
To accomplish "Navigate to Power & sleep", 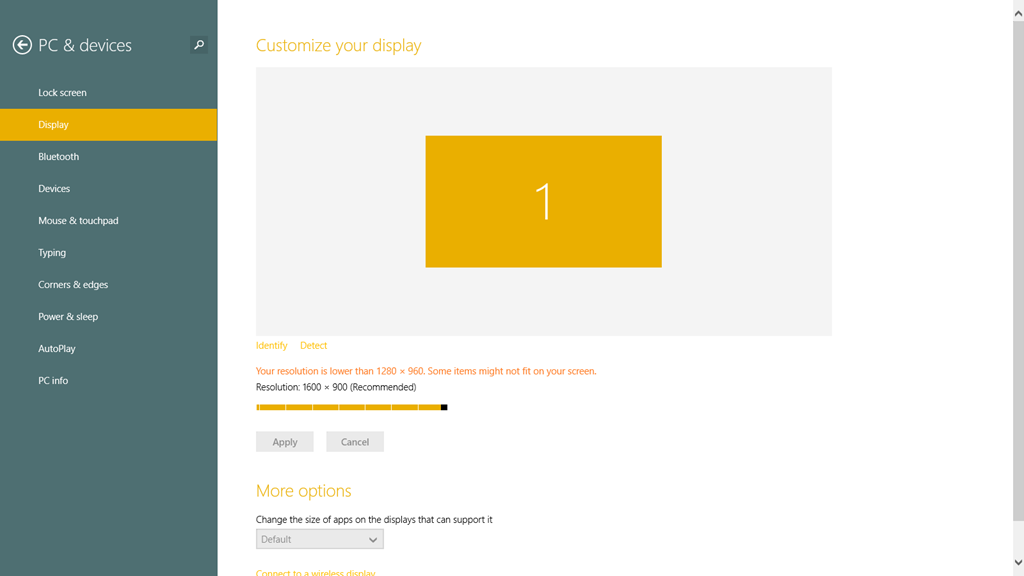I will tap(68, 317).
